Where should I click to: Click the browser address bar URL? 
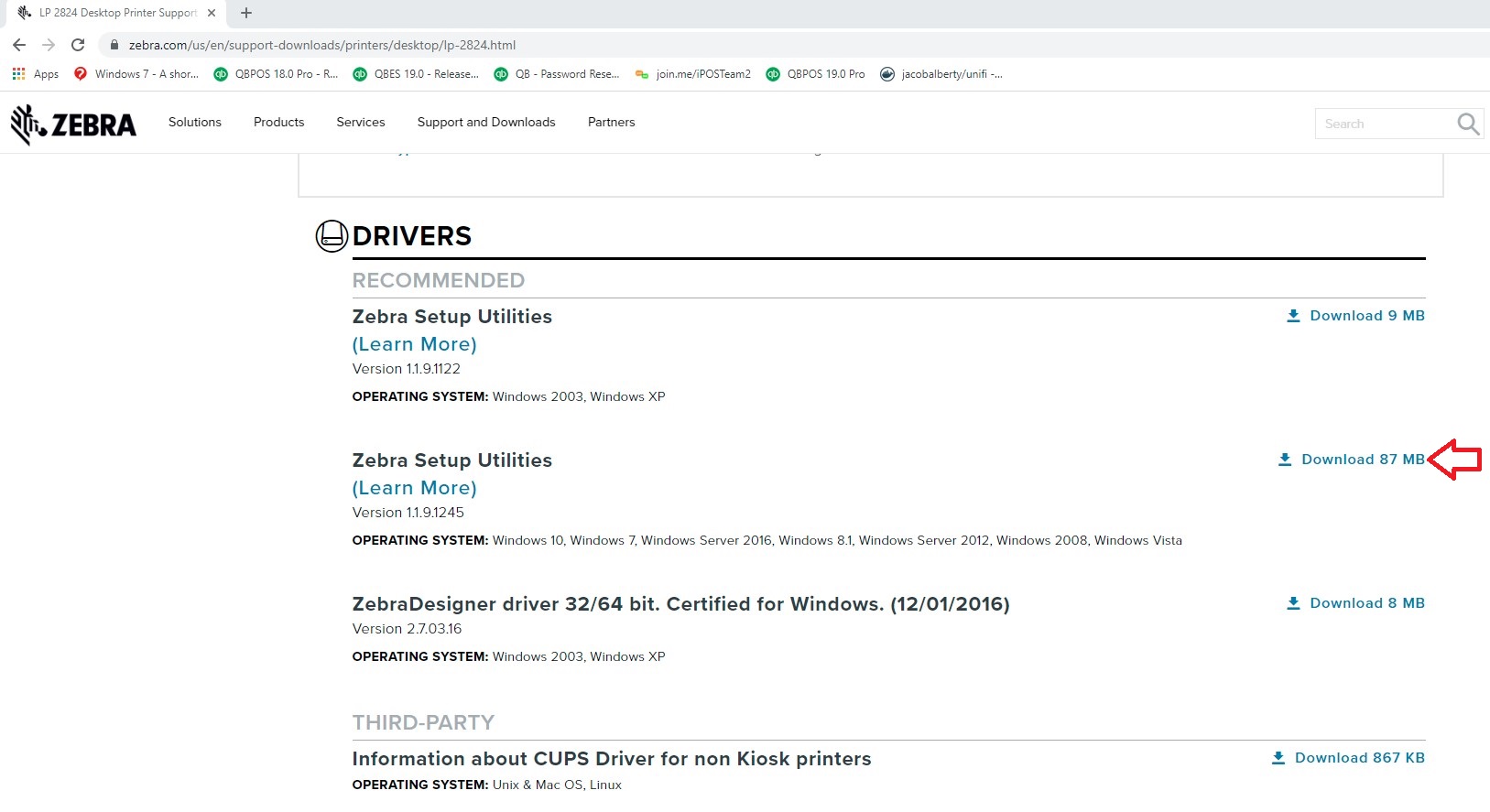[322, 45]
